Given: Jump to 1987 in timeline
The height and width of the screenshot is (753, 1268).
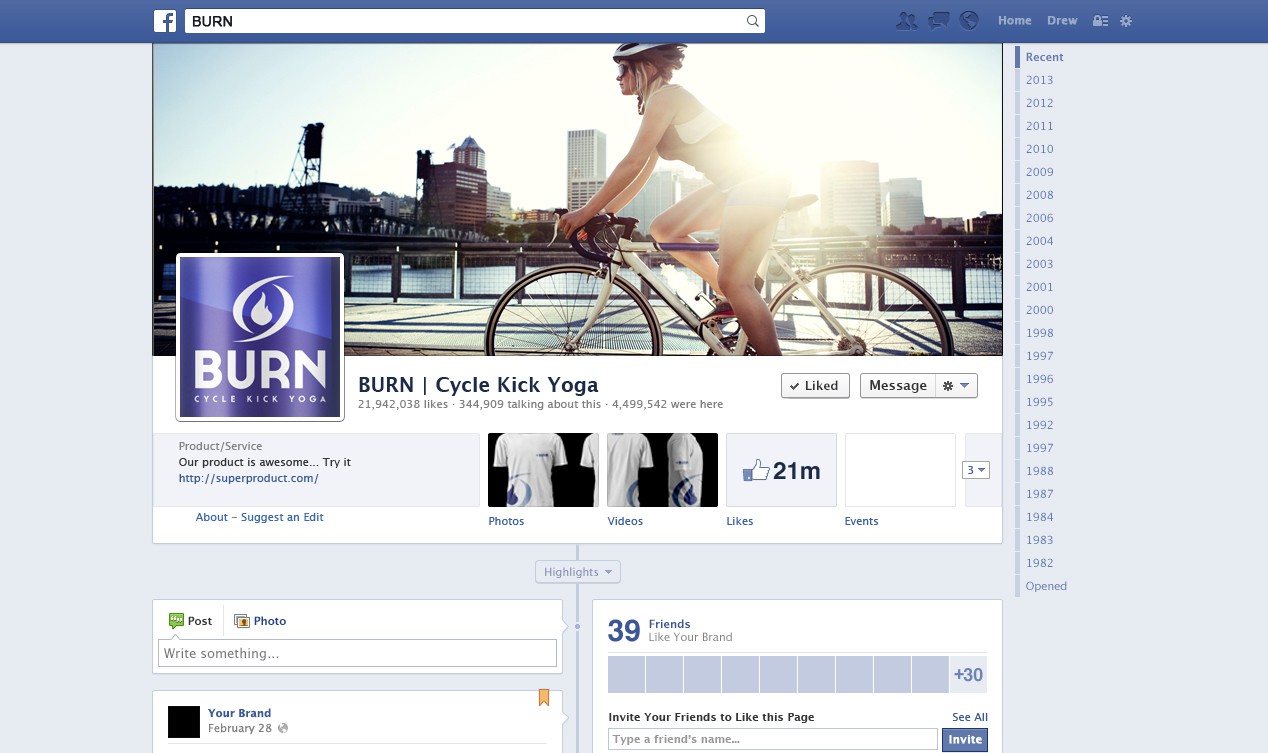Looking at the screenshot, I should pos(1039,494).
